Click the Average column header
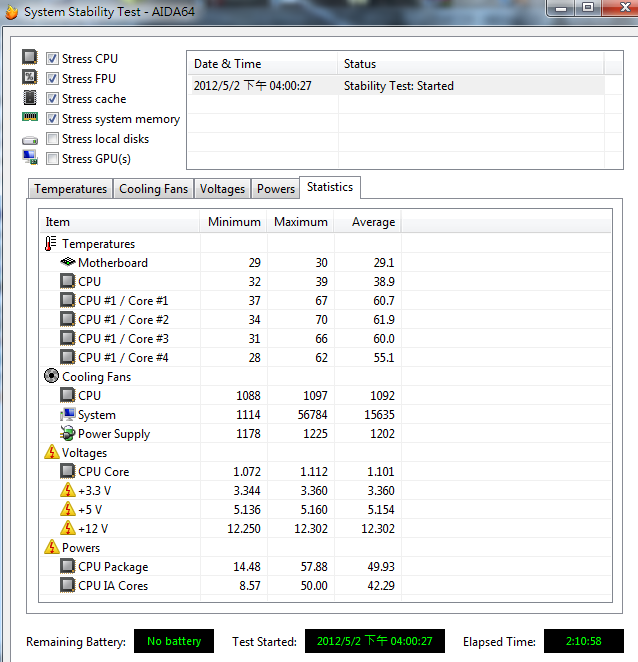This screenshot has height=662, width=638. [x=368, y=222]
